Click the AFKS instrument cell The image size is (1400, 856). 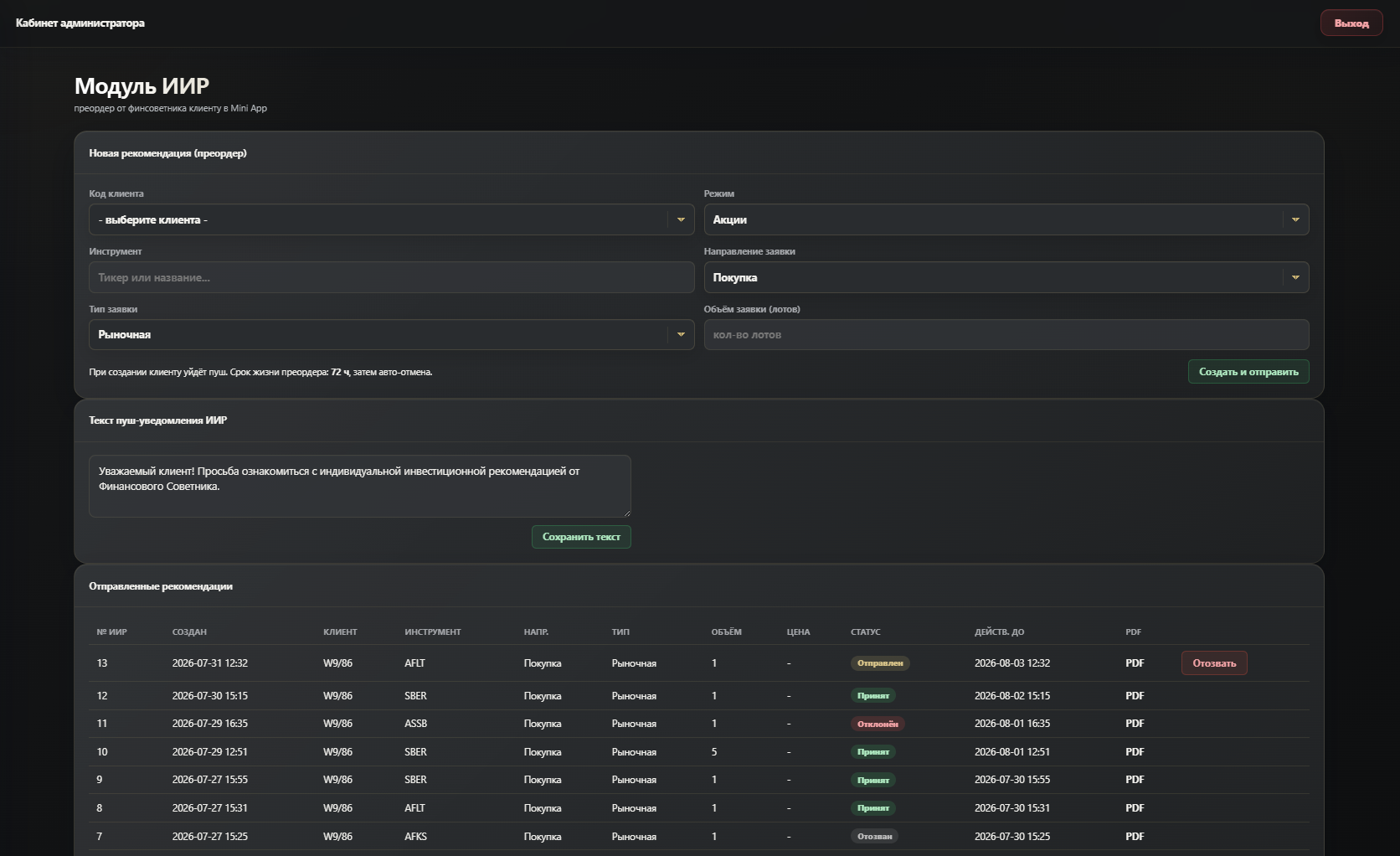(415, 836)
